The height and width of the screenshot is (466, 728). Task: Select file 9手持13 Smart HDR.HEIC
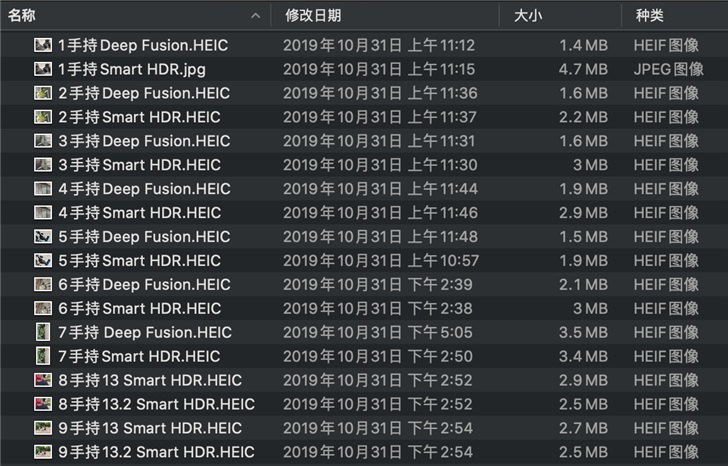[x=150, y=428]
